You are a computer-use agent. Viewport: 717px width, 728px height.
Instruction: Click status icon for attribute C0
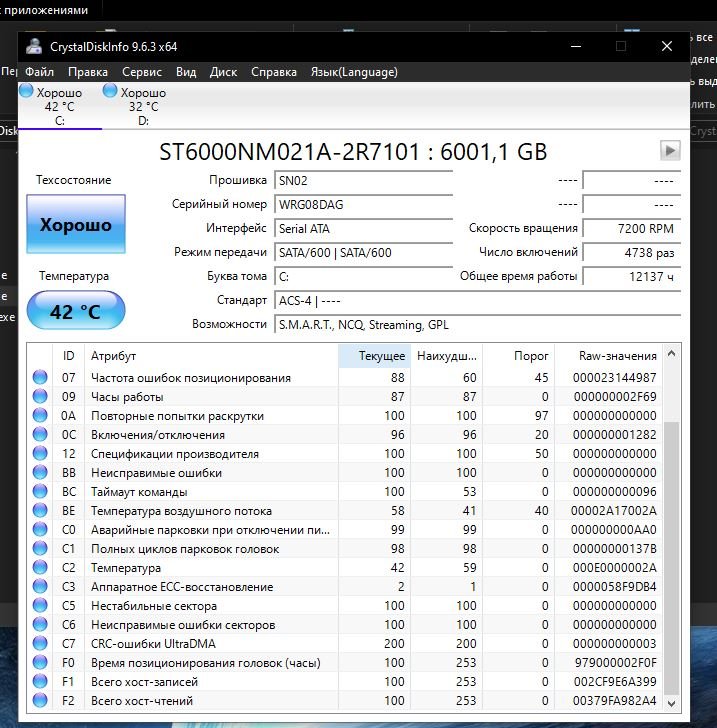[40, 529]
